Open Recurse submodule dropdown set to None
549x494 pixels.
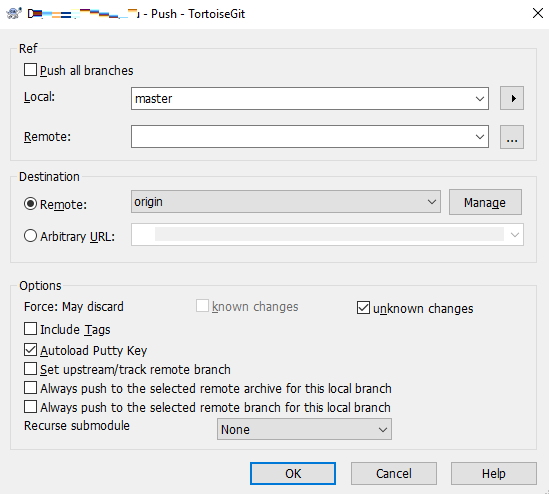pyautogui.click(x=304, y=429)
